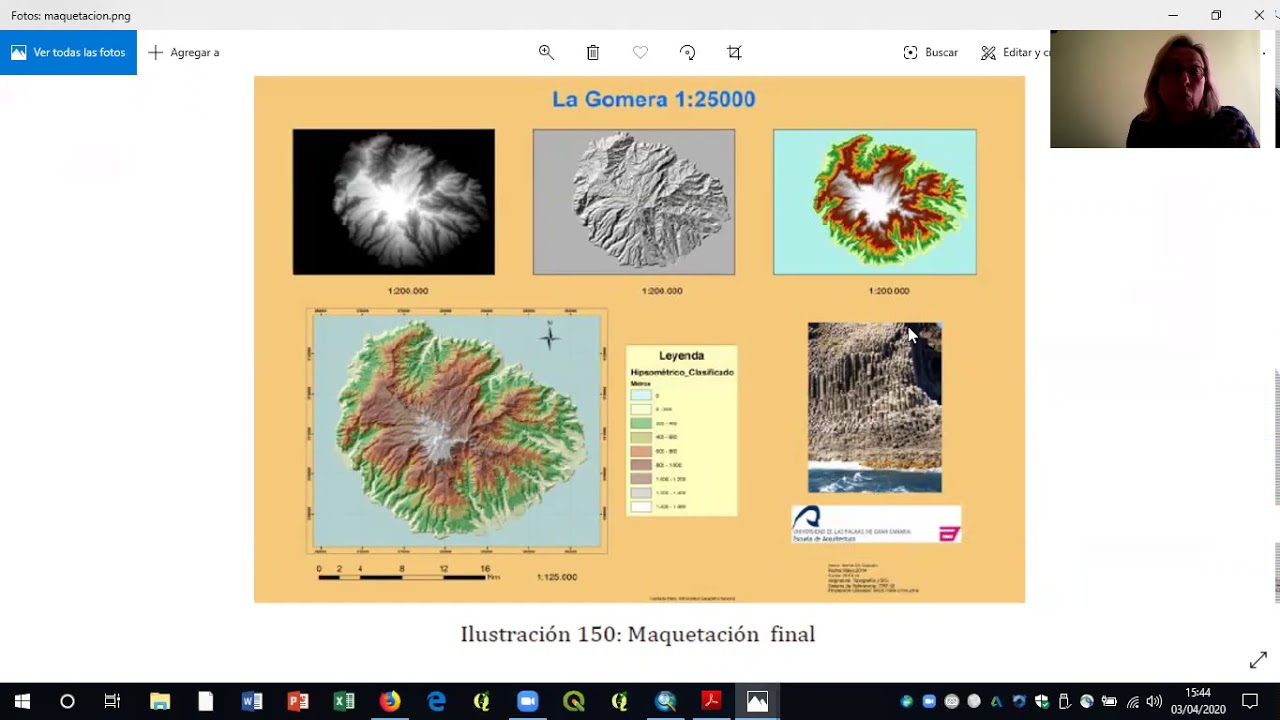Click the Cortana circle icon in taskbar

pos(67,701)
